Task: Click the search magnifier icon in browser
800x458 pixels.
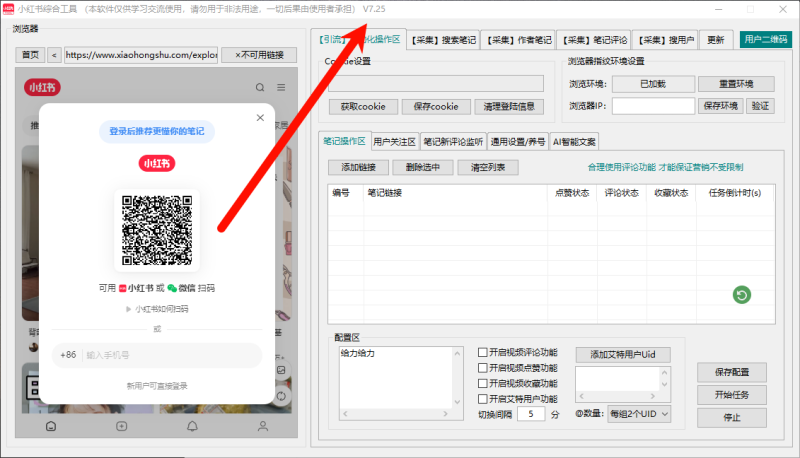Action: coord(260,88)
